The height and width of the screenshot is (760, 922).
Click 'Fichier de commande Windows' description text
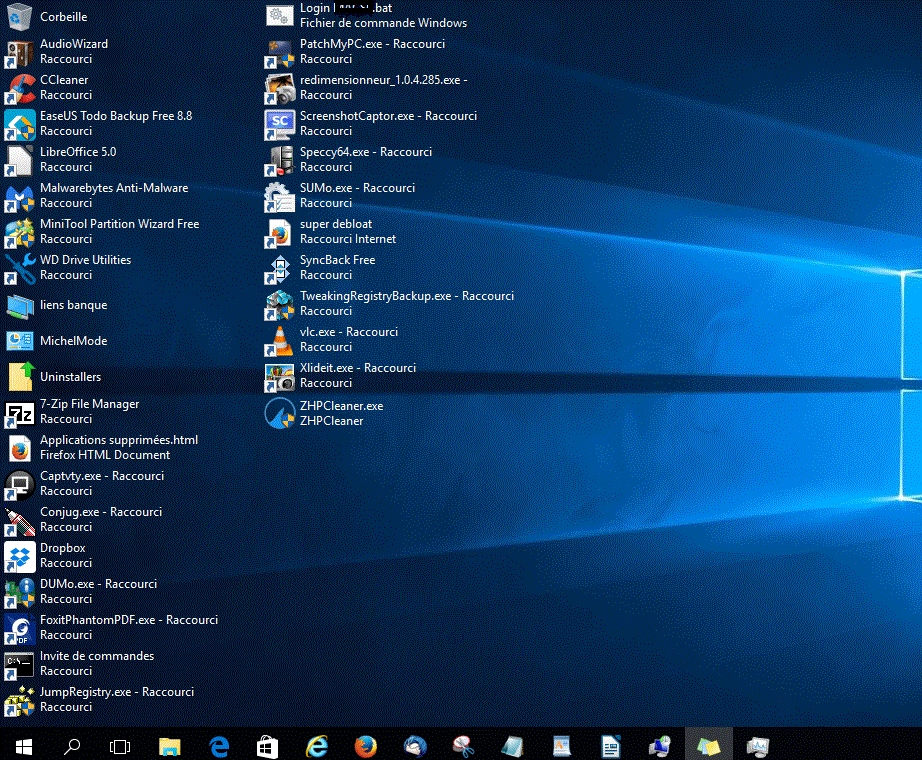[x=383, y=23]
